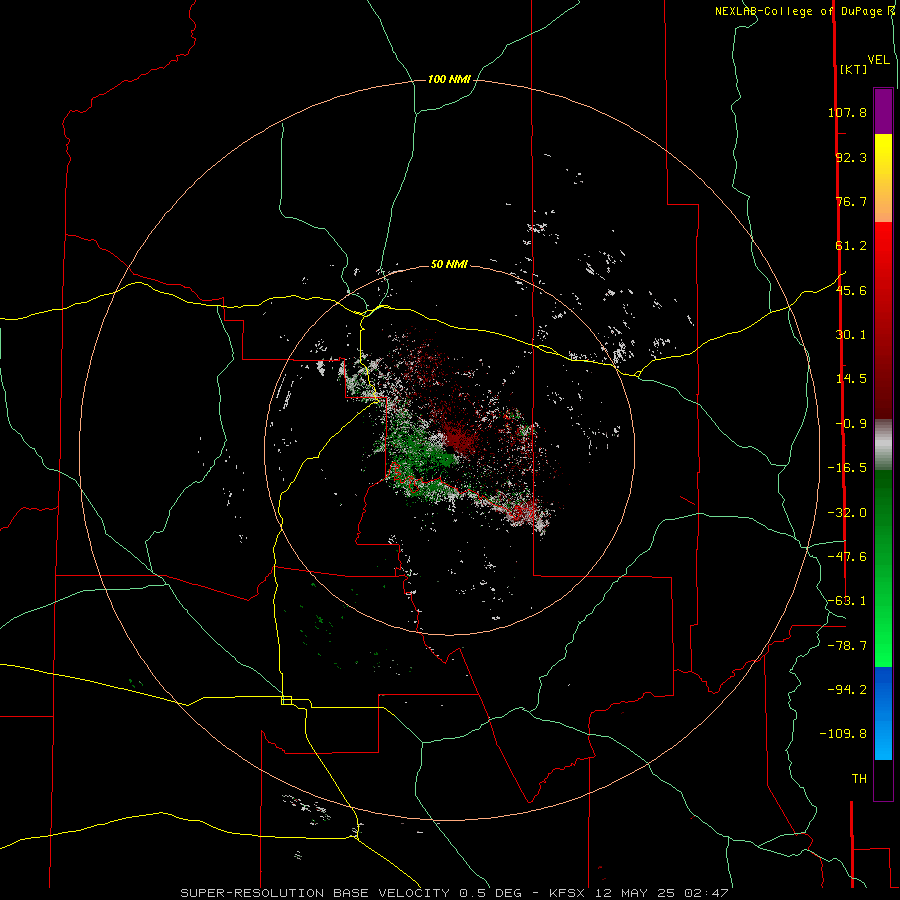Screen dimensions: 900x900
Task: Click the small yellow square highway junction marker
Action: coord(286,700)
